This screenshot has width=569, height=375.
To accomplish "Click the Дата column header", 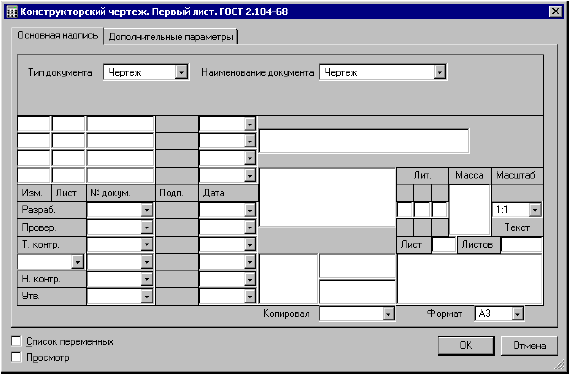I will [x=228, y=193].
